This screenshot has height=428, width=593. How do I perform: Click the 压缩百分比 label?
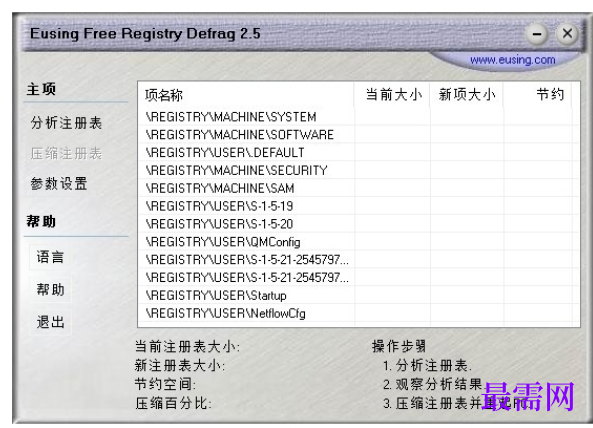click(x=173, y=403)
